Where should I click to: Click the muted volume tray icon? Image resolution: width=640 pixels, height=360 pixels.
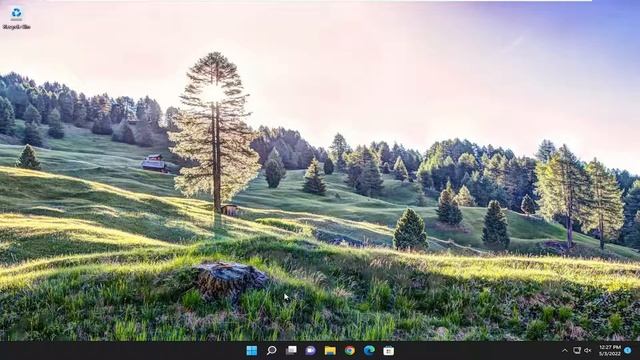click(x=588, y=351)
